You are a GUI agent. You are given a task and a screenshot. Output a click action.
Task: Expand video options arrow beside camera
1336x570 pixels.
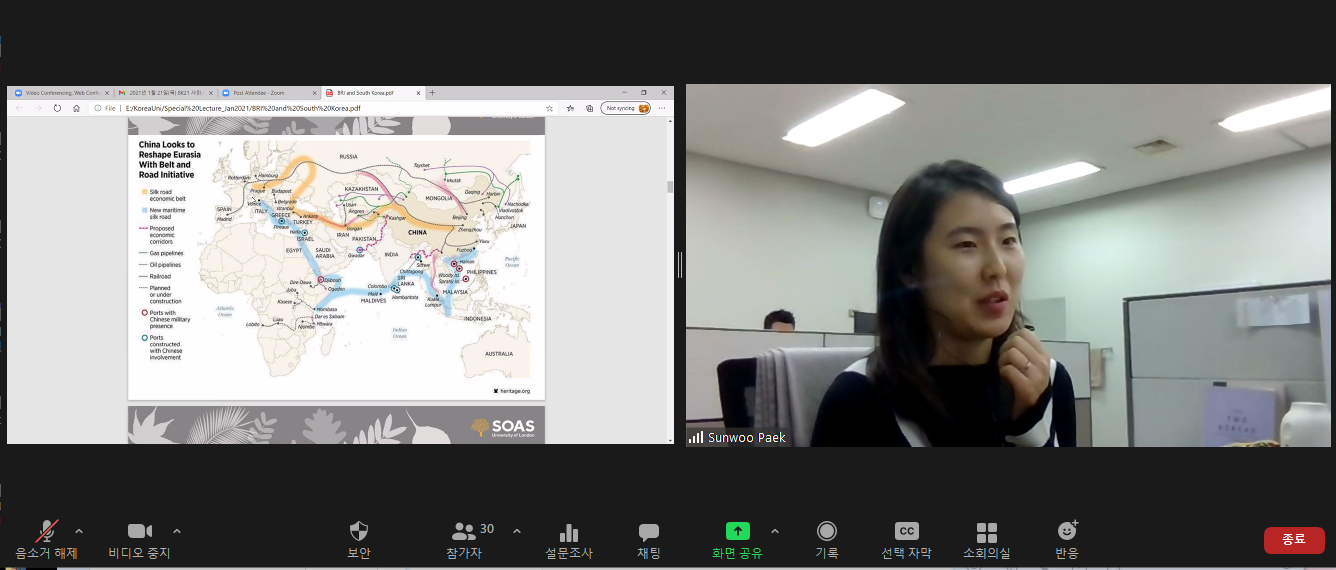[177, 531]
